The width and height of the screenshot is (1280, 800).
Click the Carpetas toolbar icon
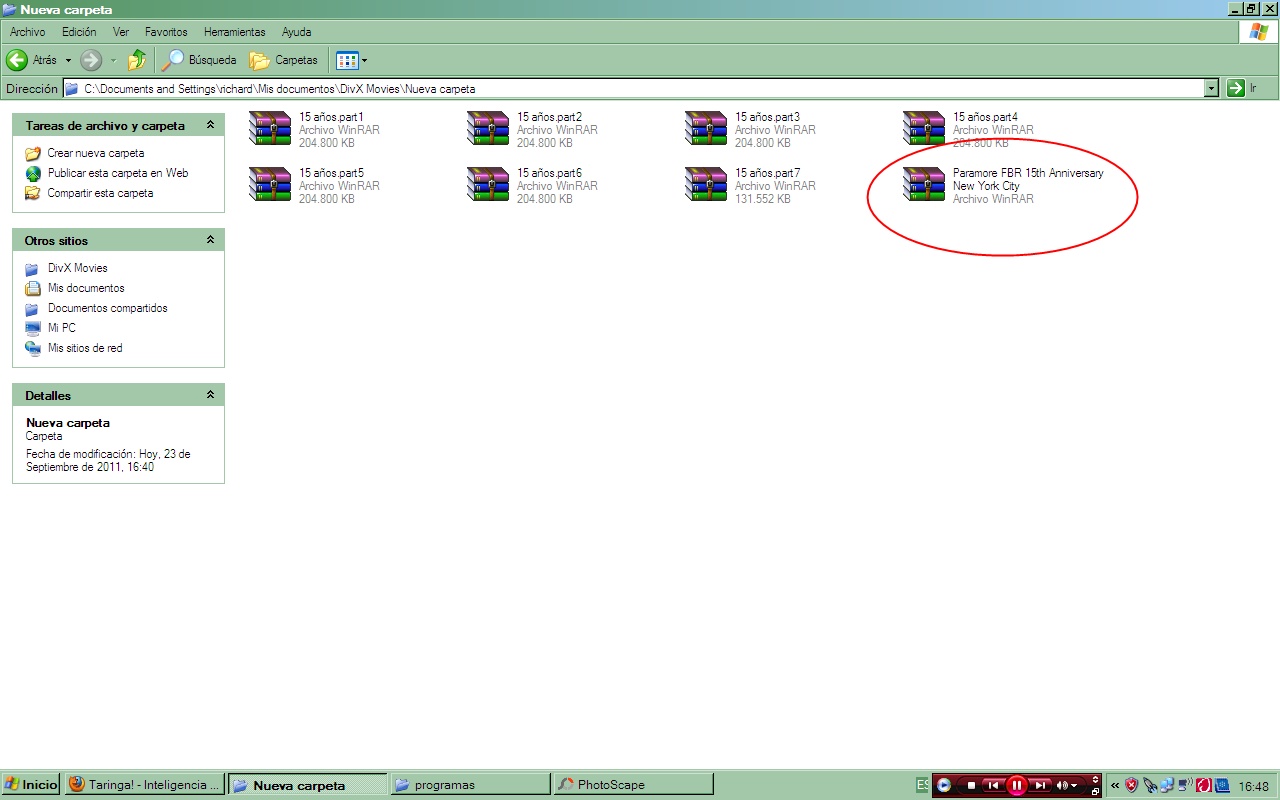[283, 60]
